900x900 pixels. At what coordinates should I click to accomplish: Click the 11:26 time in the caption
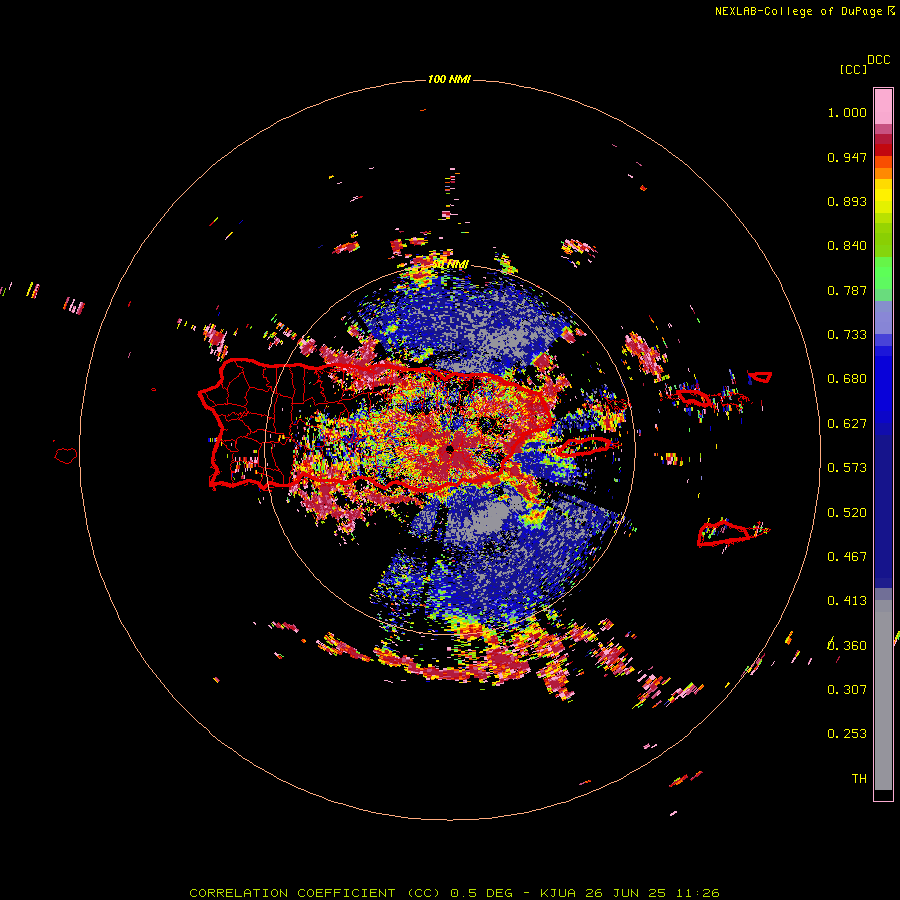point(697,893)
